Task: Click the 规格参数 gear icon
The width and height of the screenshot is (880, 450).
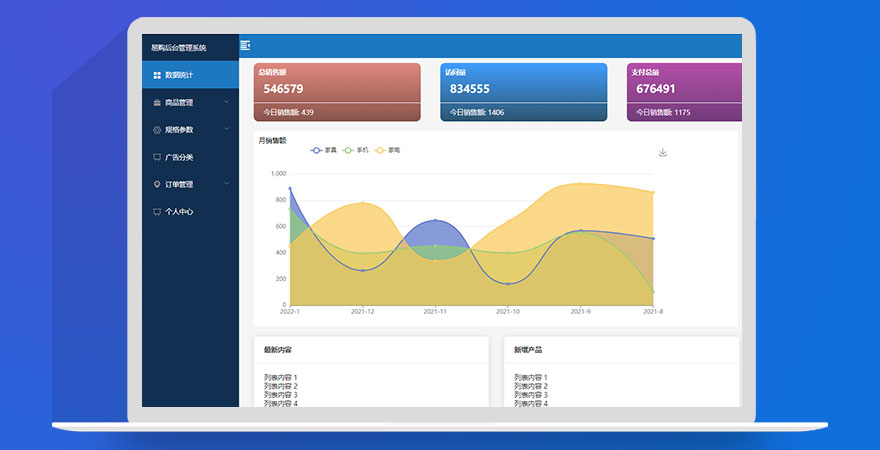Action: tap(157, 130)
